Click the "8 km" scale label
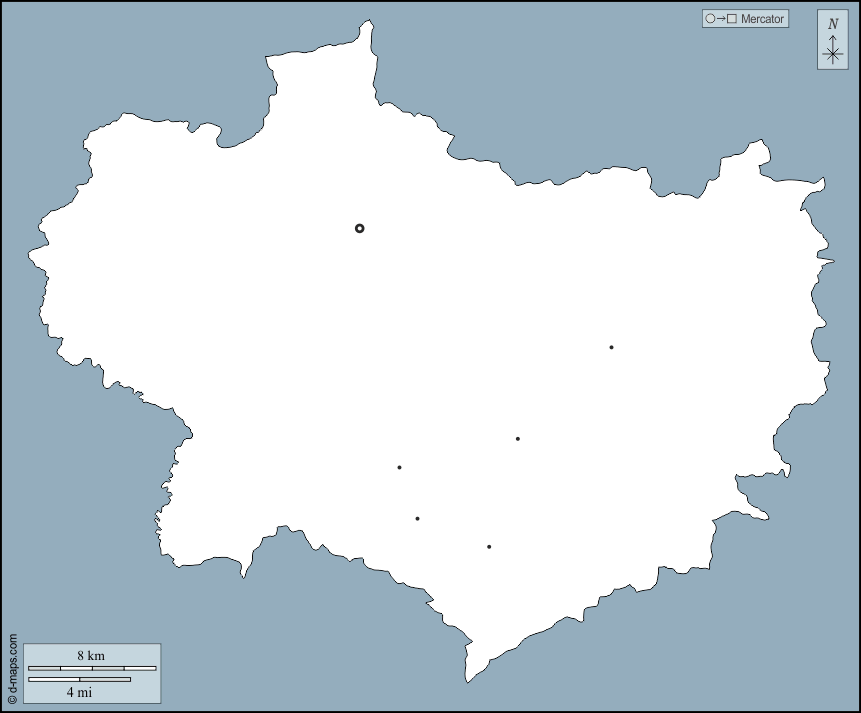The height and width of the screenshot is (713, 861). tap(91, 656)
